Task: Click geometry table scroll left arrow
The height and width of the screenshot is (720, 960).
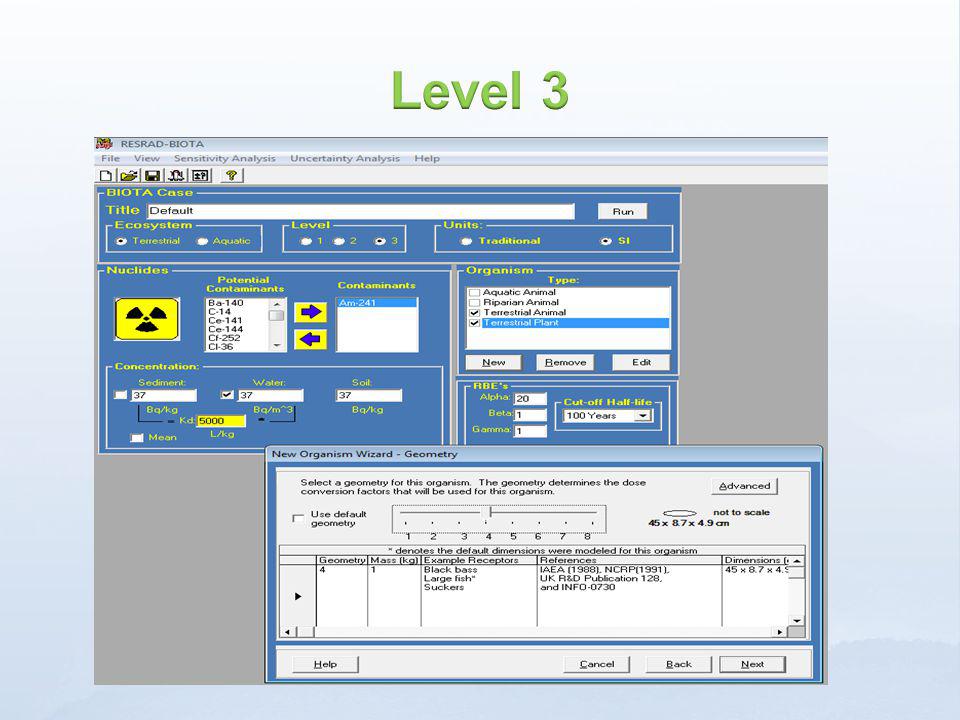Action: 287,632
